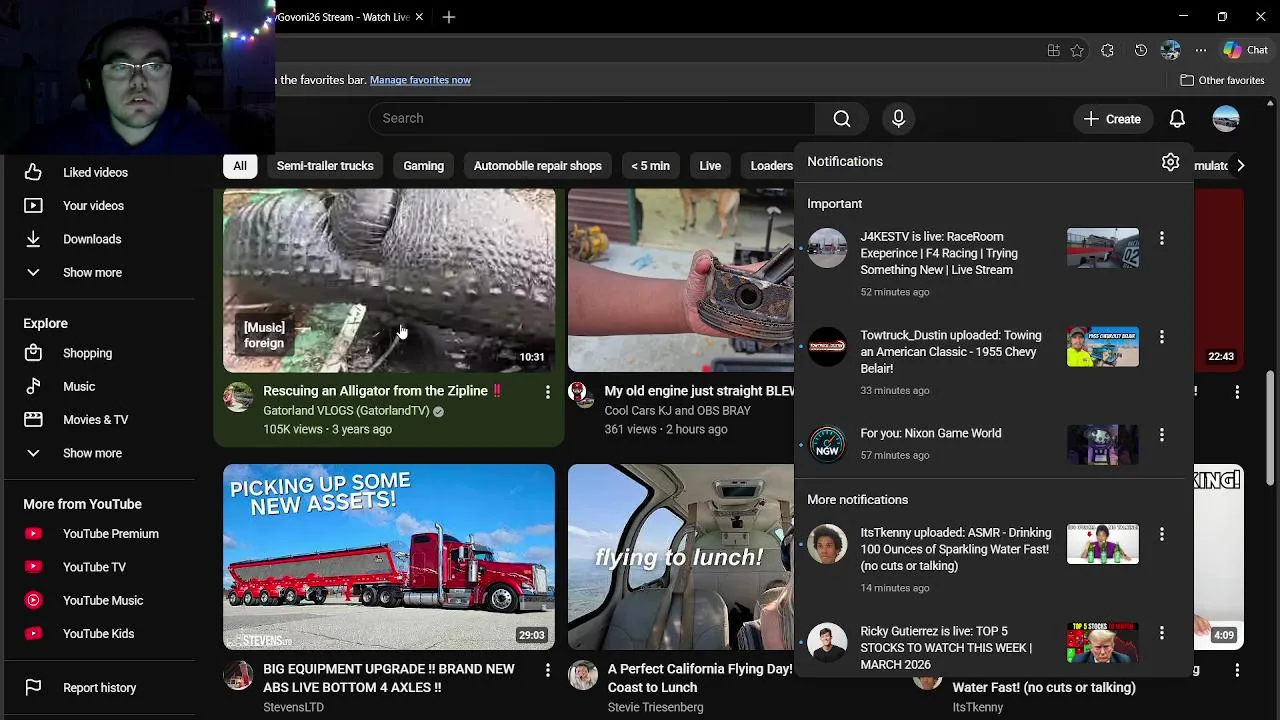The image size is (1280, 720).
Task: Open more actions for Alligator Zipline video
Action: (x=547, y=392)
